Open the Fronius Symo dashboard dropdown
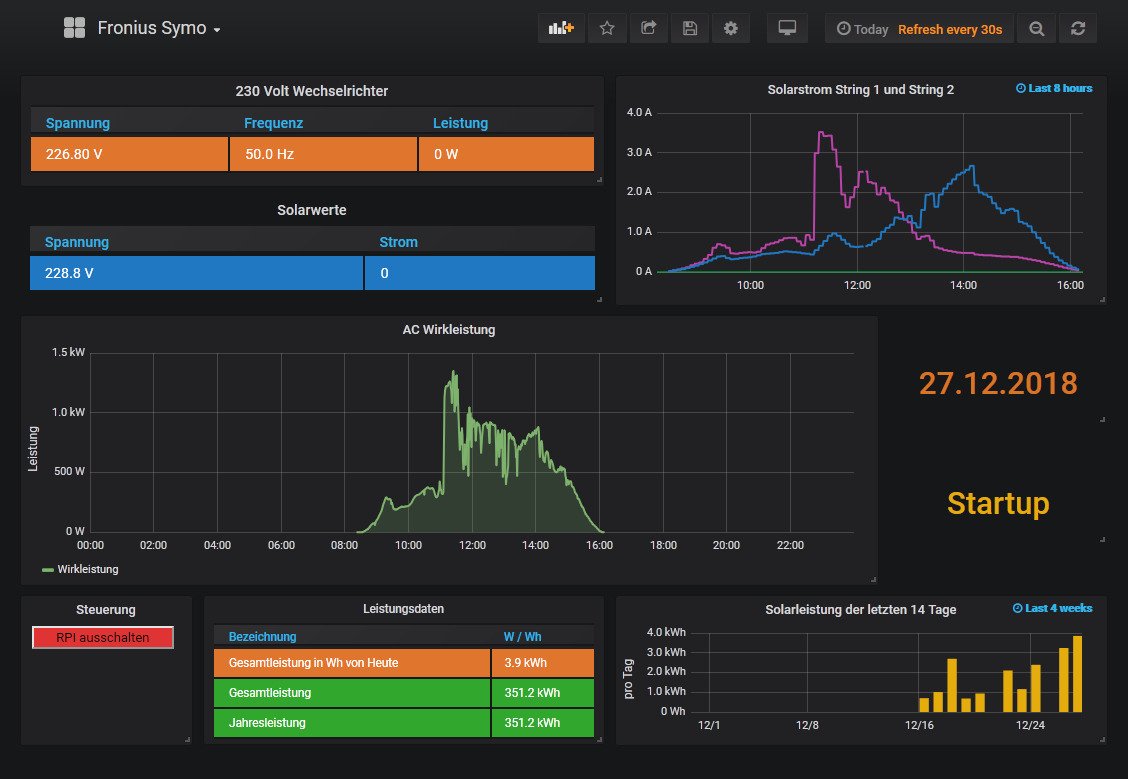The height and width of the screenshot is (779, 1128). click(x=159, y=28)
